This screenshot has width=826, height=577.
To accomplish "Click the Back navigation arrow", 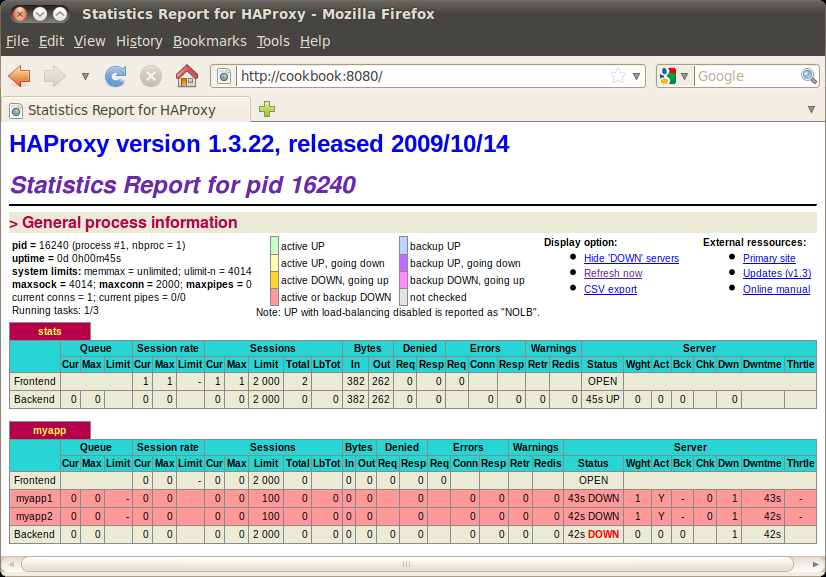I will (x=19, y=76).
